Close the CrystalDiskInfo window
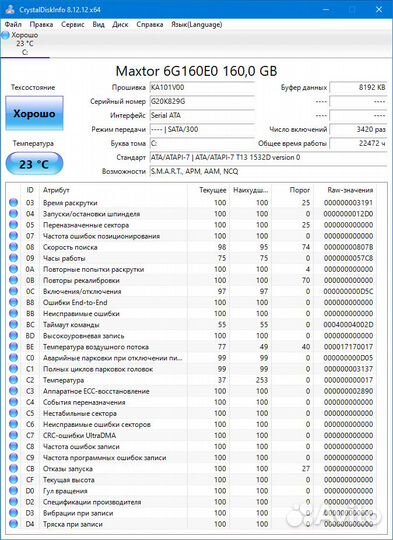The image size is (393, 540). (379, 10)
